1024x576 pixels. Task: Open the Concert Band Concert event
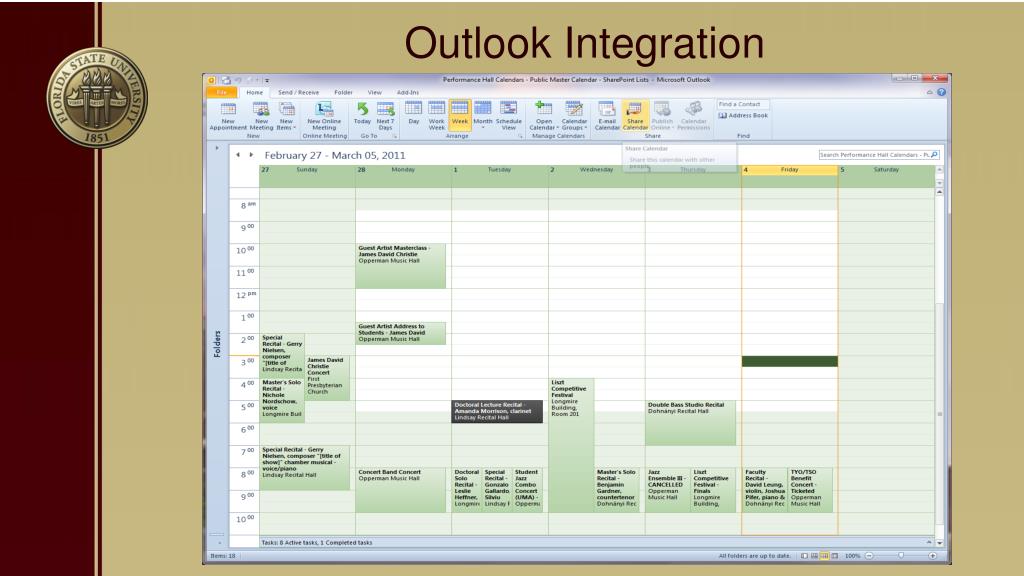tap(401, 490)
